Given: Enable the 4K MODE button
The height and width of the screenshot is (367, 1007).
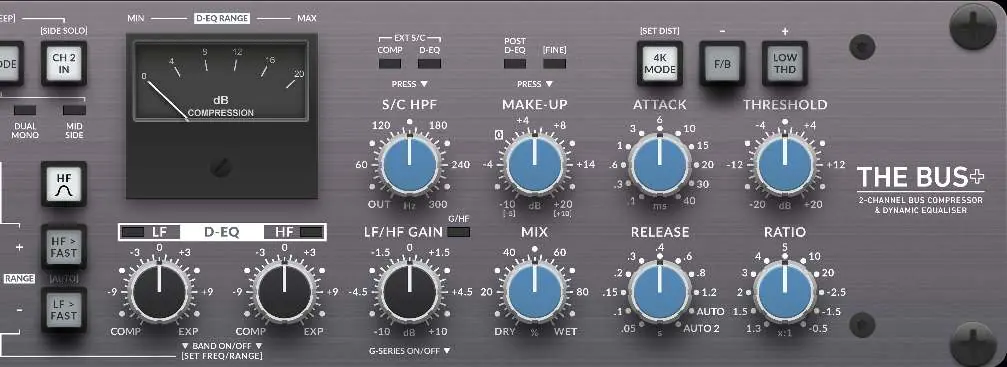Looking at the screenshot, I should click(x=660, y=64).
